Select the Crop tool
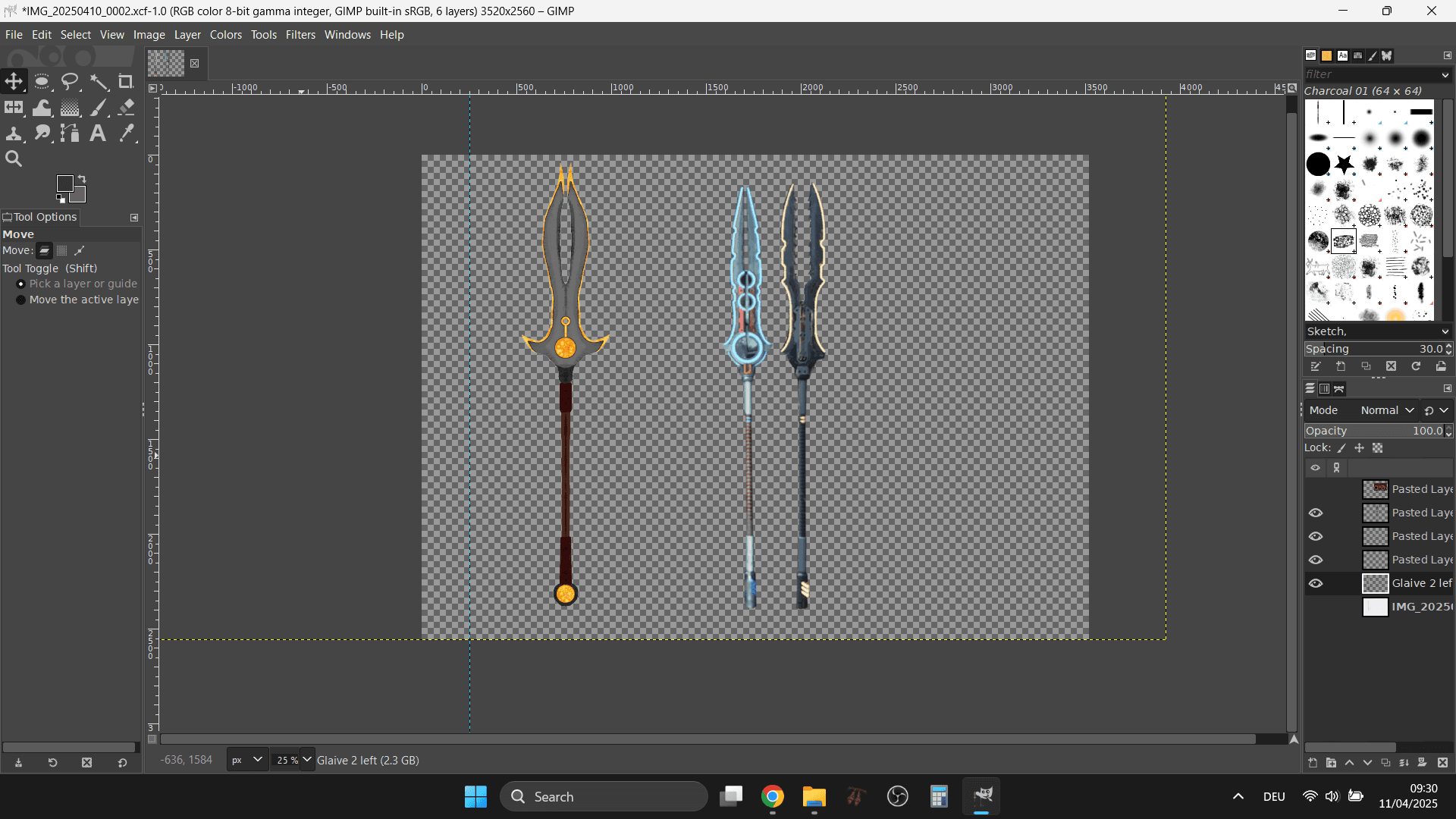1456x819 pixels. [x=126, y=82]
